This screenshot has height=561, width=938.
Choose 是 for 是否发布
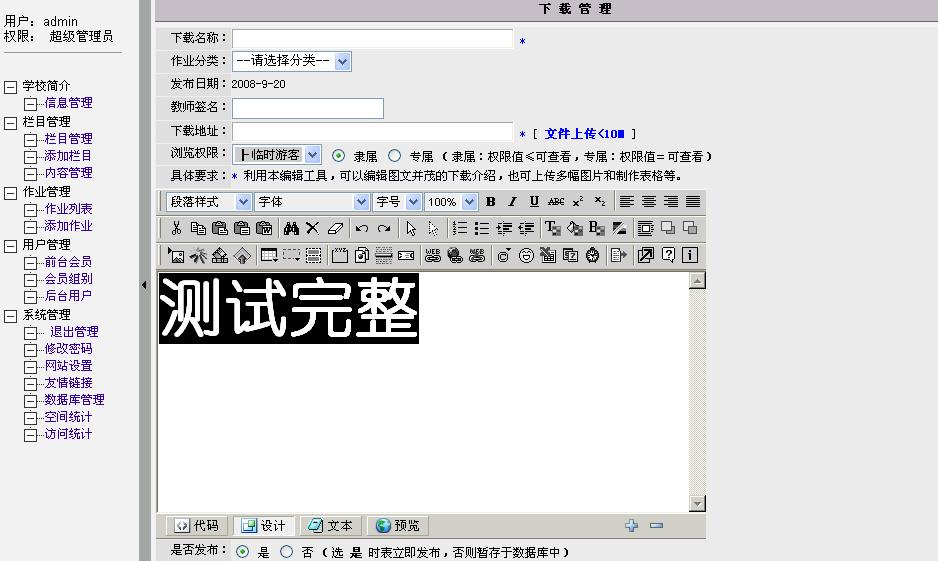coord(242,551)
